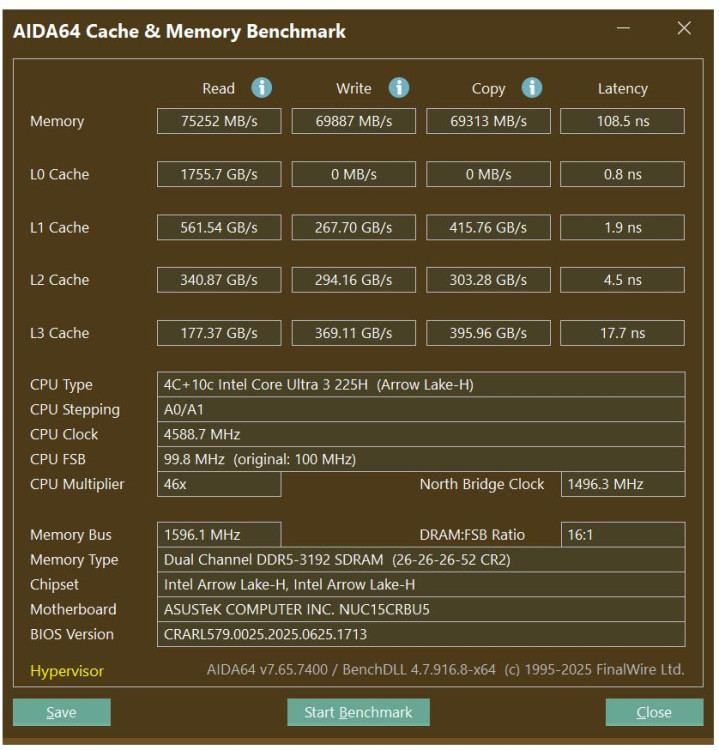
Task: Start Benchmark using the center button
Action: click(x=358, y=712)
